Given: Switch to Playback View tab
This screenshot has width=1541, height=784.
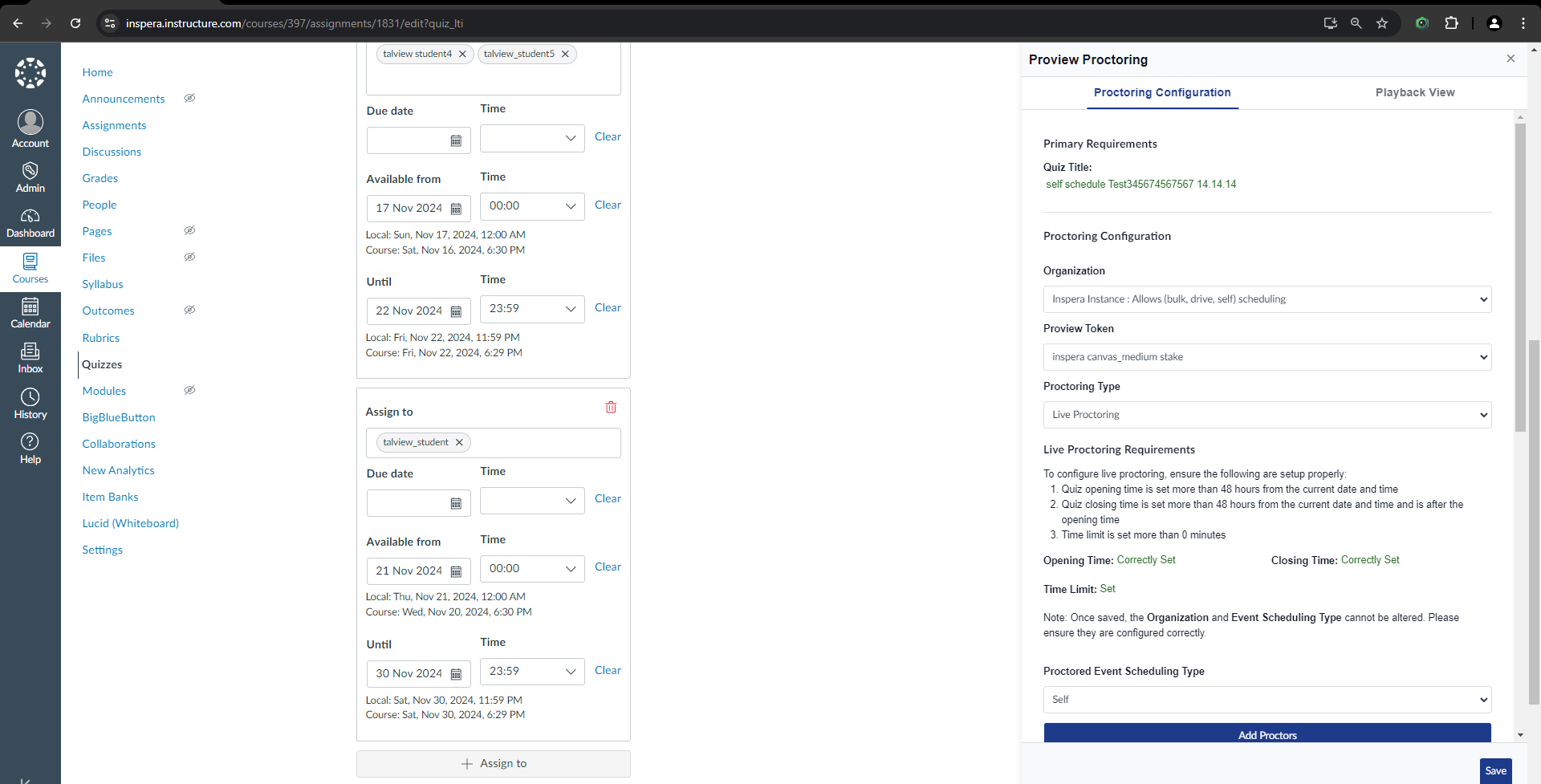Looking at the screenshot, I should [x=1415, y=92].
